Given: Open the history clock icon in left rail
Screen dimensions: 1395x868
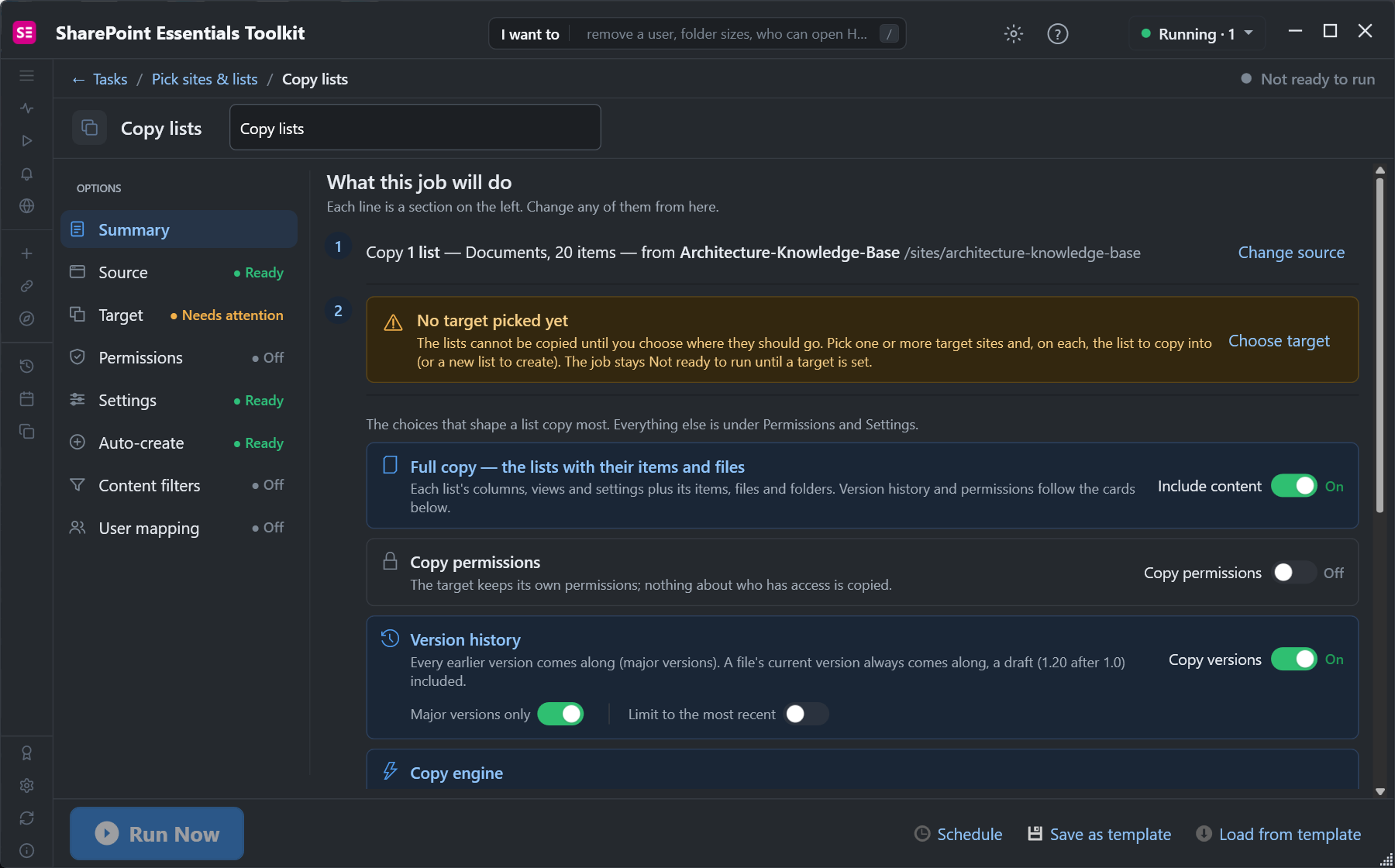Looking at the screenshot, I should 26,366.
